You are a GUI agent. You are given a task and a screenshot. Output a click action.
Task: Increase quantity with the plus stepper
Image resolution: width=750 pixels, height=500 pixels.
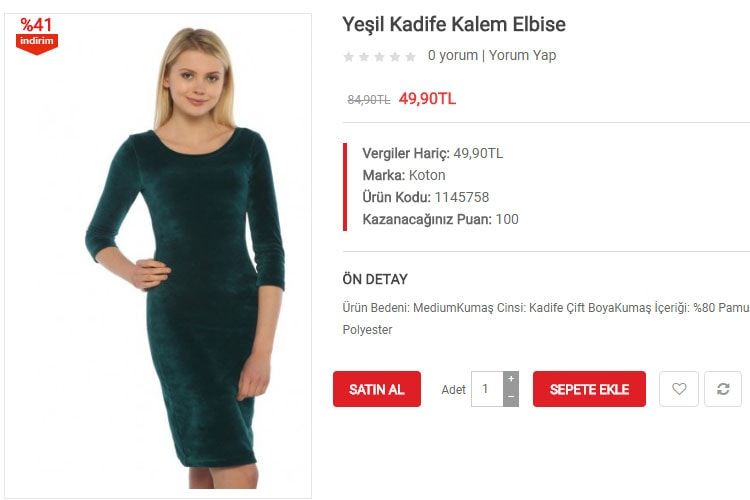pos(511,380)
